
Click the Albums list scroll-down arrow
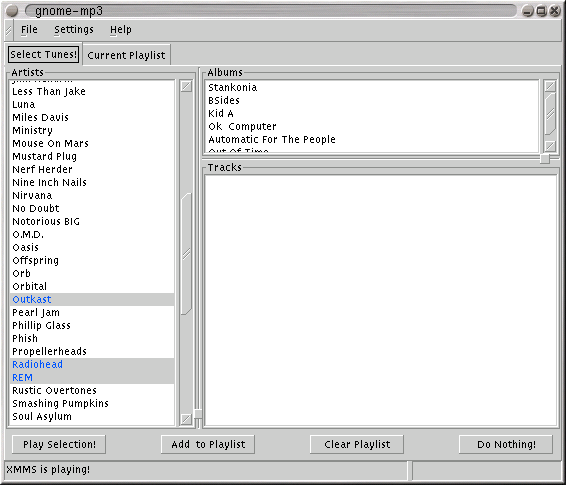pyautogui.click(x=550, y=146)
